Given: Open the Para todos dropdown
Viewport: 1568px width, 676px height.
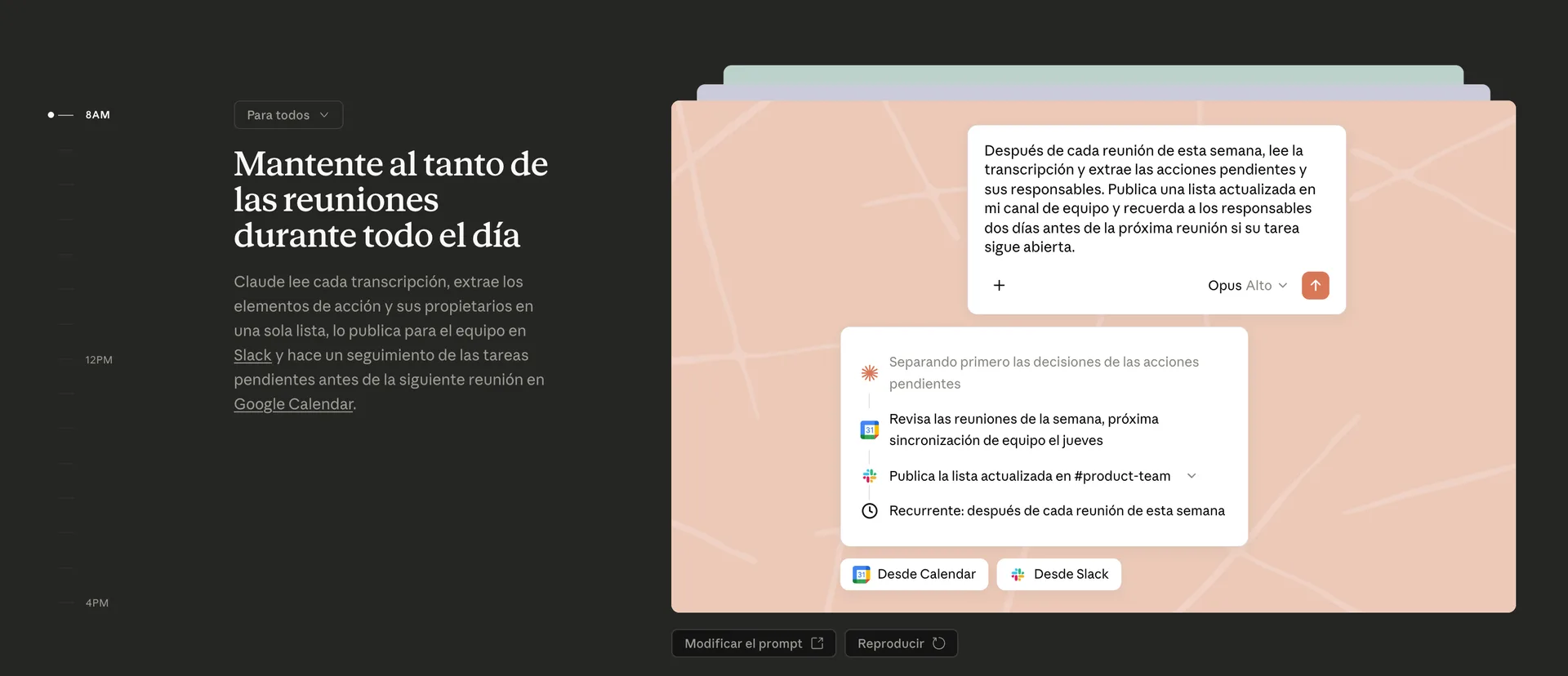Looking at the screenshot, I should pos(288,115).
